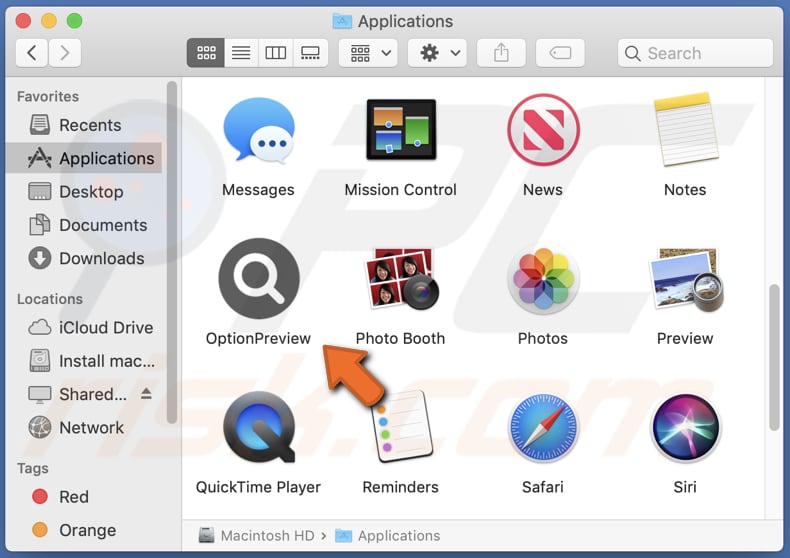Open Network in the sidebar
Viewport: 790px width, 558px height.
[84, 427]
